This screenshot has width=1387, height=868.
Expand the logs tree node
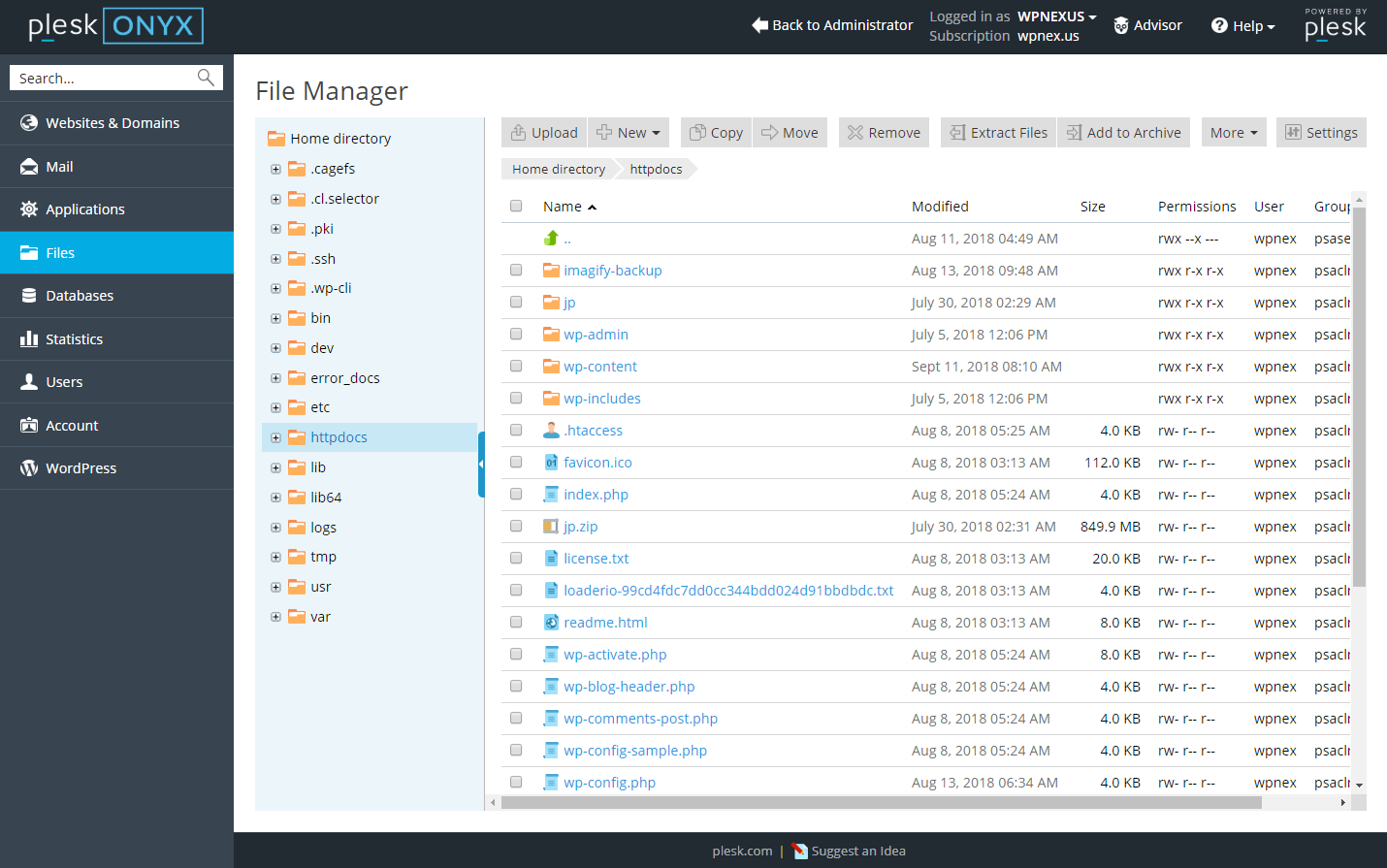click(275, 528)
